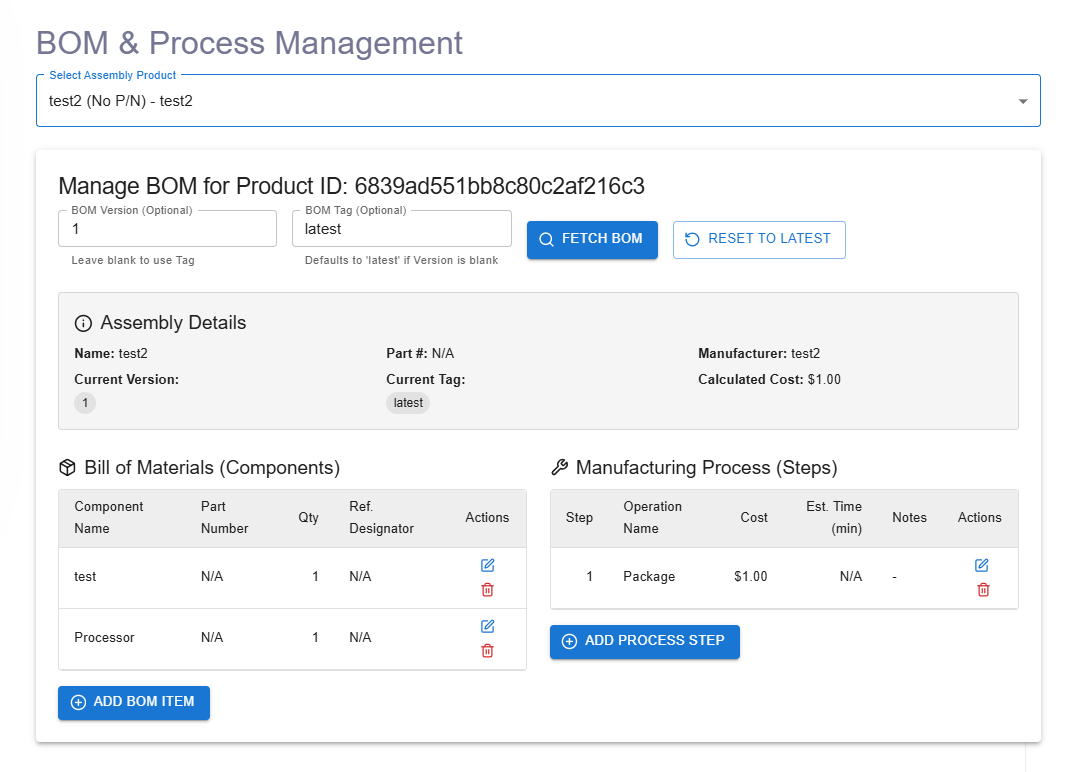
Task: Click the Cost column header
Action: 754,517
